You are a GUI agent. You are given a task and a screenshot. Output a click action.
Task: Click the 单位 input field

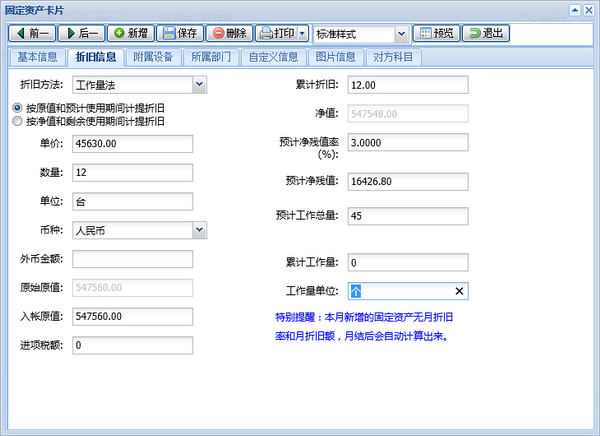(132, 201)
